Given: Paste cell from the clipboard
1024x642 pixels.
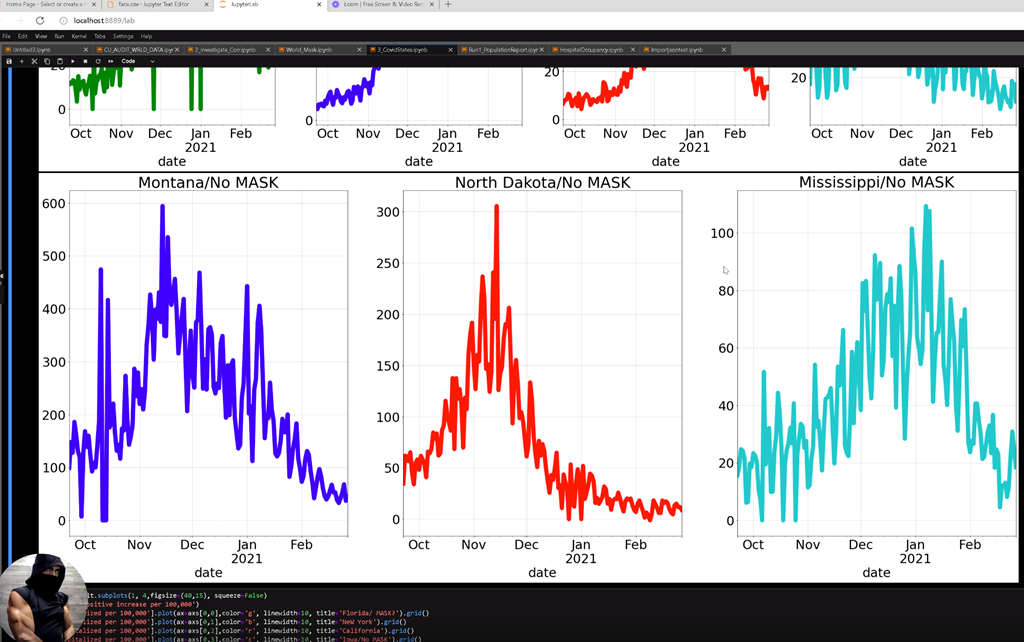Looking at the screenshot, I should point(59,61).
